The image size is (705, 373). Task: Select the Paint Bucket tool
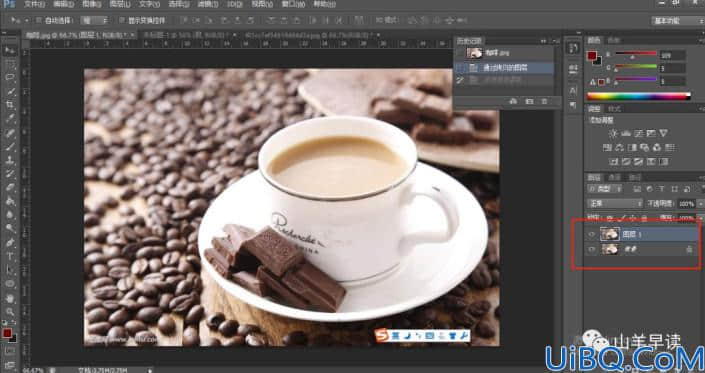point(9,201)
